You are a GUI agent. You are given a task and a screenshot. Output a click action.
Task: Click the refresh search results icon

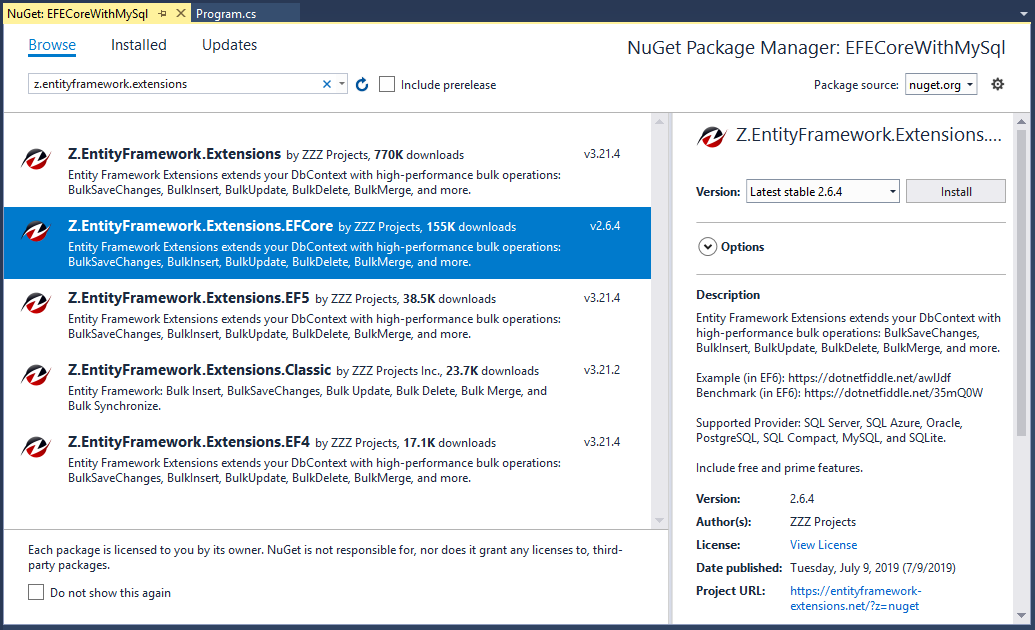(x=362, y=85)
